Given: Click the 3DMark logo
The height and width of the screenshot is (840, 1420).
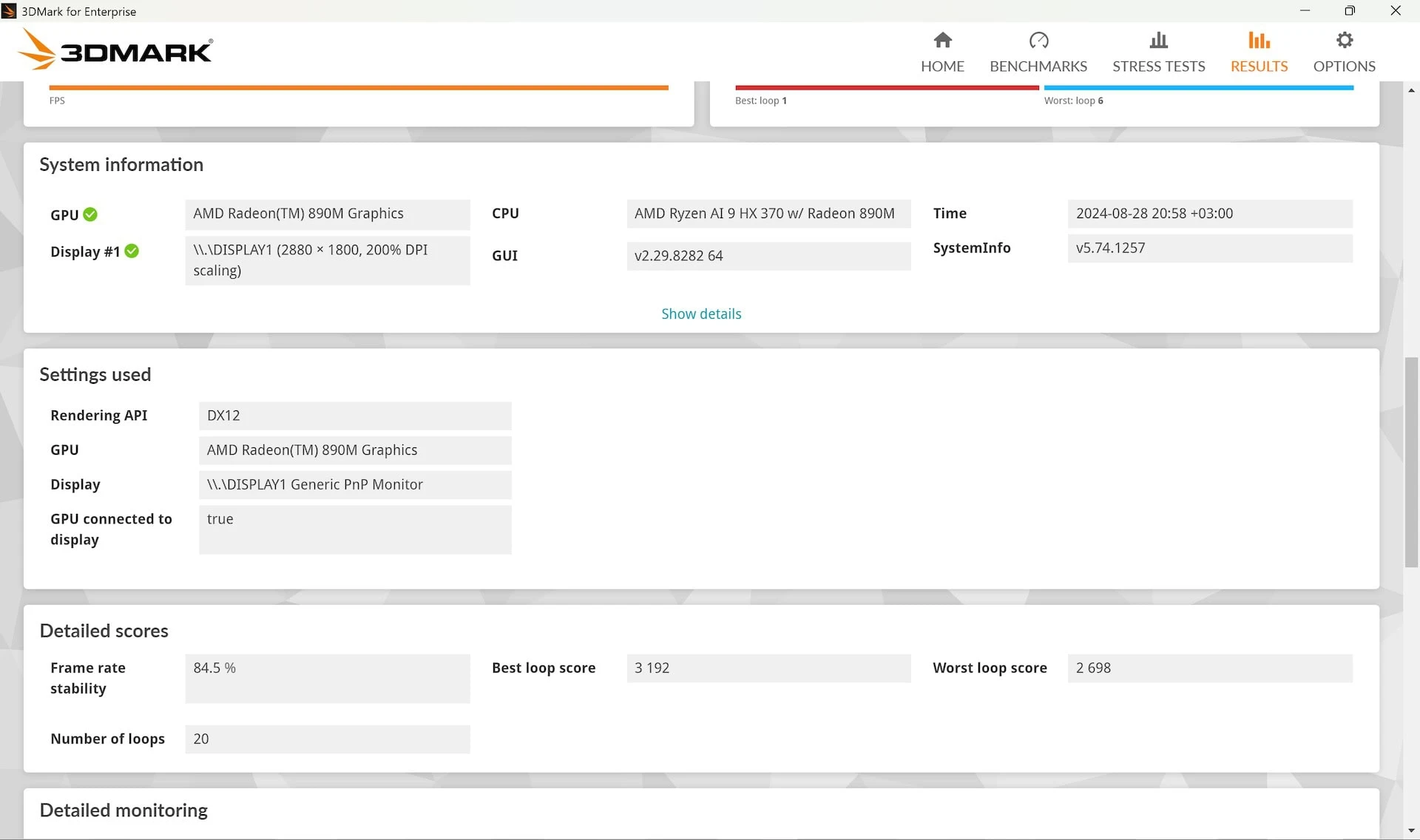Looking at the screenshot, I should 115,50.
